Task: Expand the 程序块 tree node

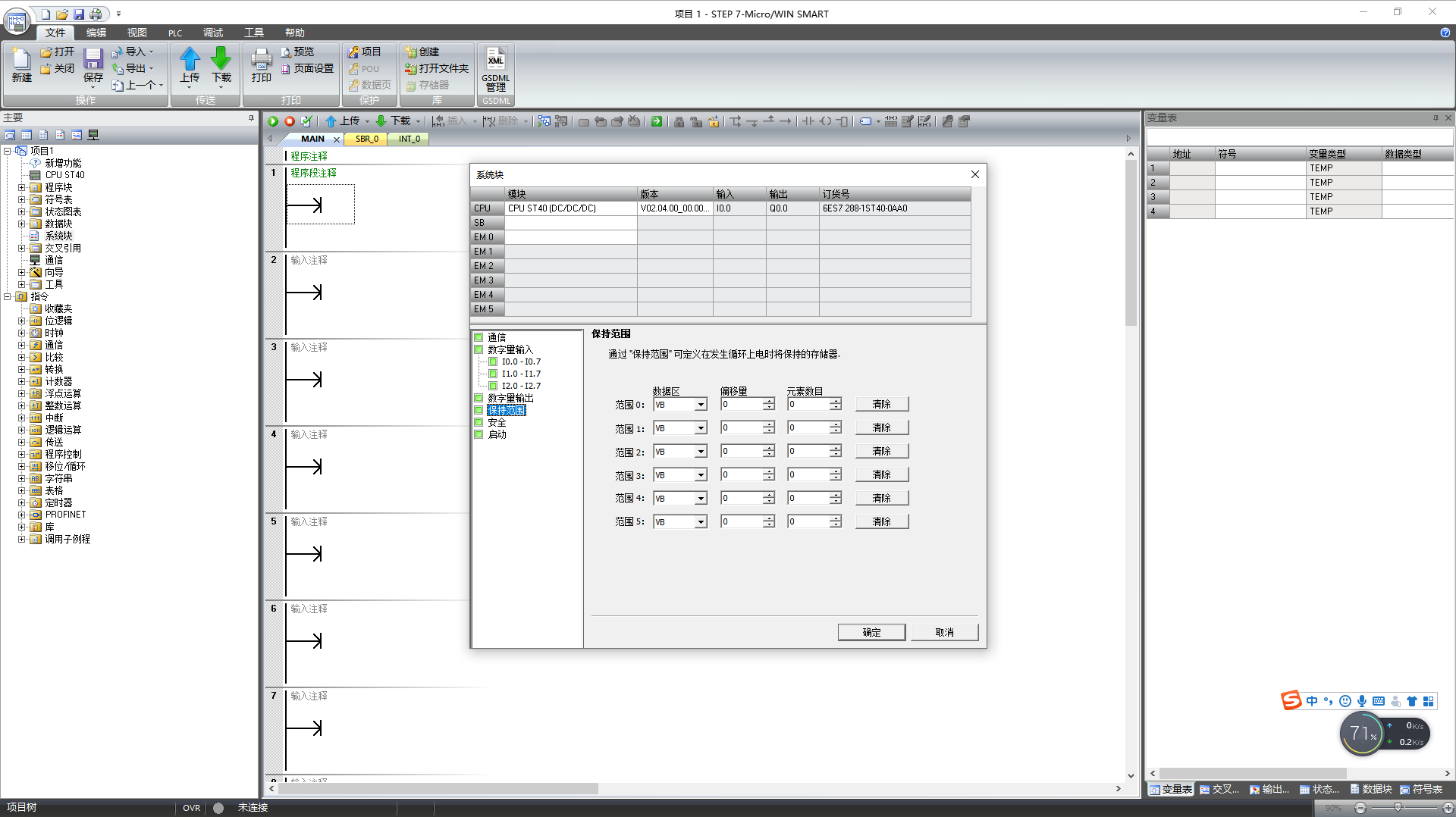Action: pyautogui.click(x=21, y=187)
